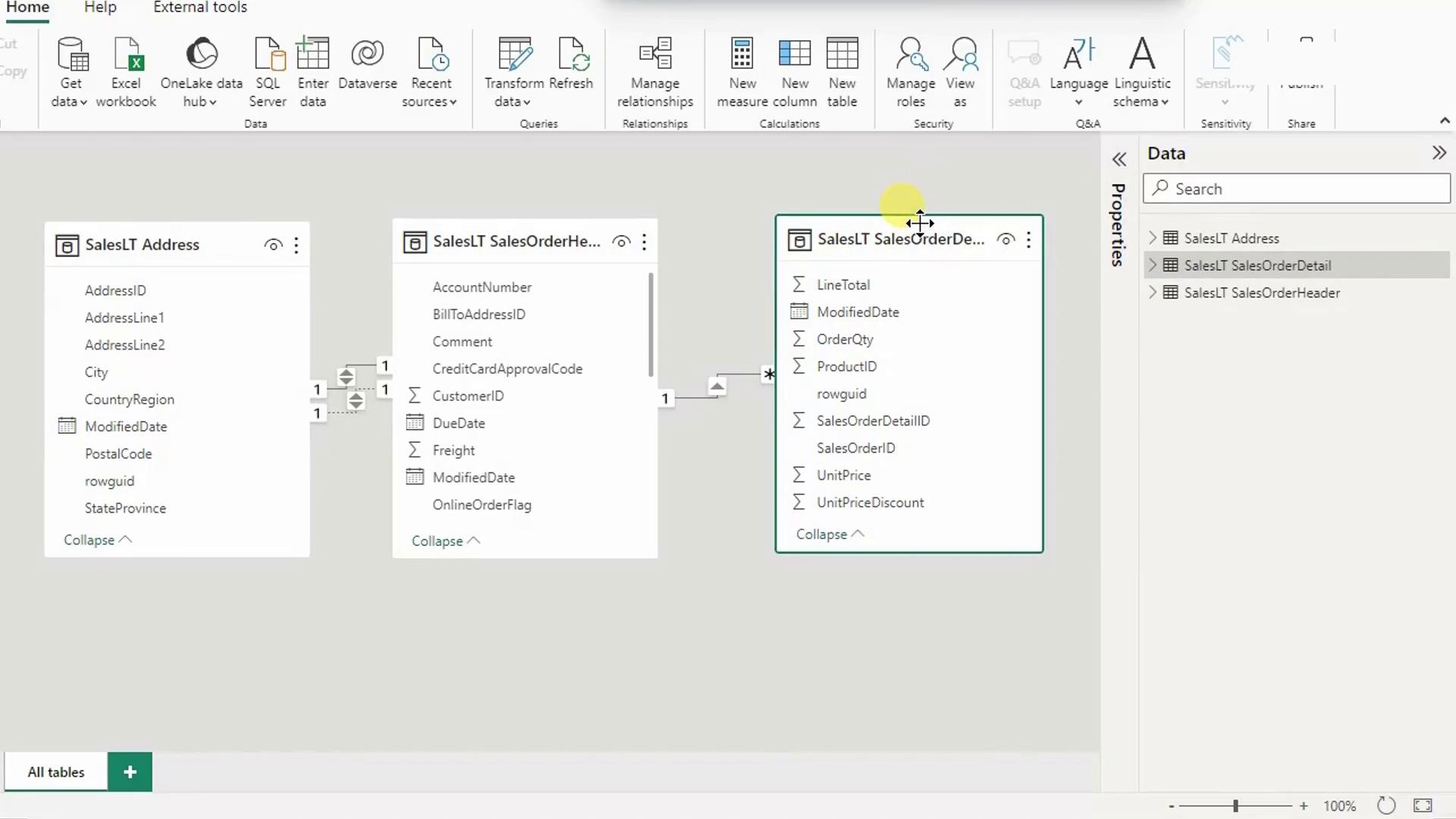This screenshot has width=1456, height=819.
Task: Open the External tools tab
Action: (200, 8)
